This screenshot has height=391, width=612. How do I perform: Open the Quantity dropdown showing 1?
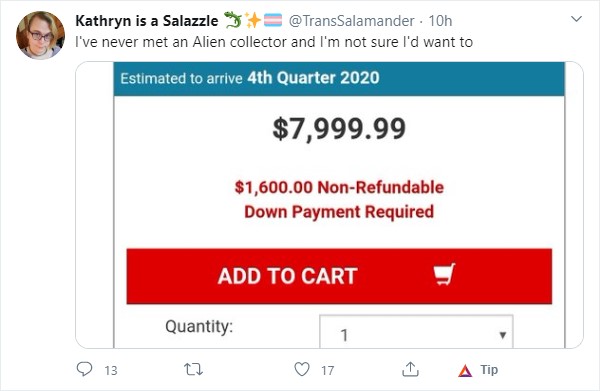click(x=416, y=331)
